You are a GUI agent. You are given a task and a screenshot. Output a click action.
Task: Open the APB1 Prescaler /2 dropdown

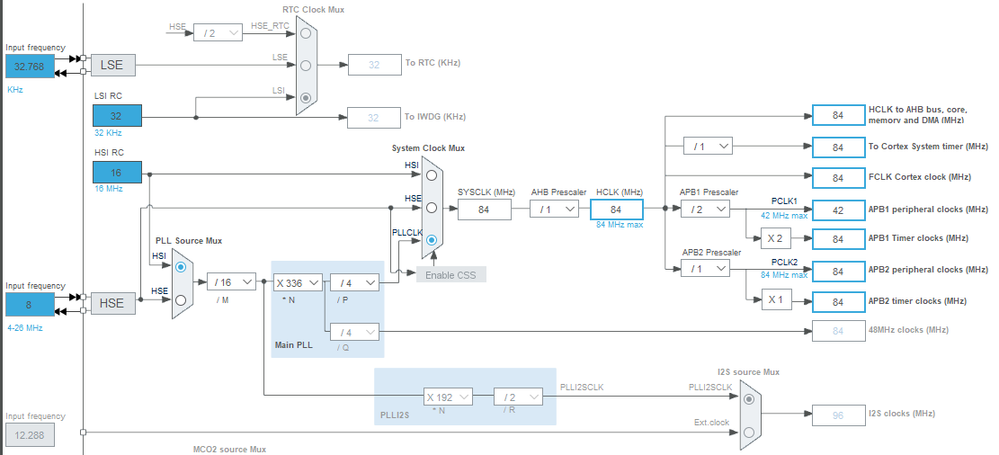(x=705, y=208)
